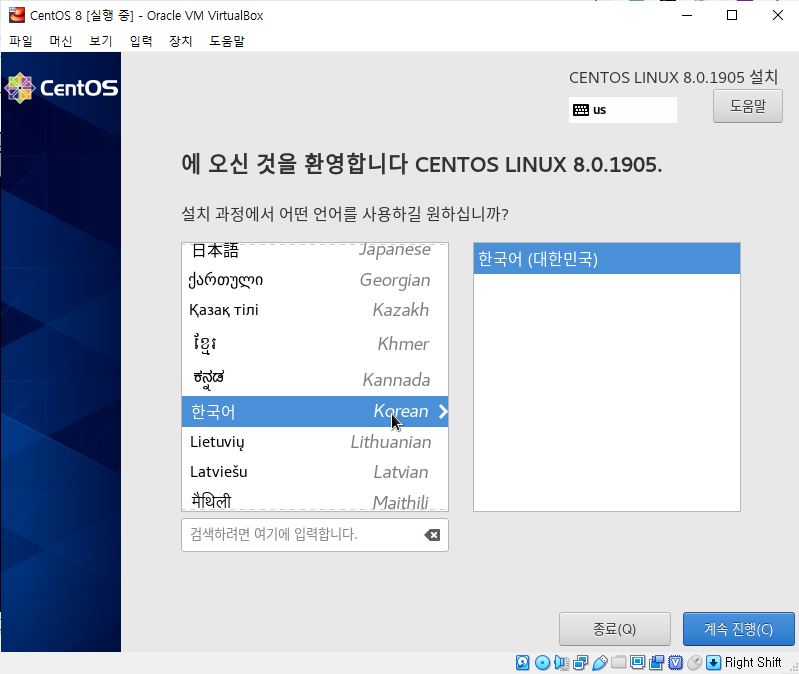Click the shared folders icon in status bar
The image size is (799, 674).
pyautogui.click(x=619, y=662)
